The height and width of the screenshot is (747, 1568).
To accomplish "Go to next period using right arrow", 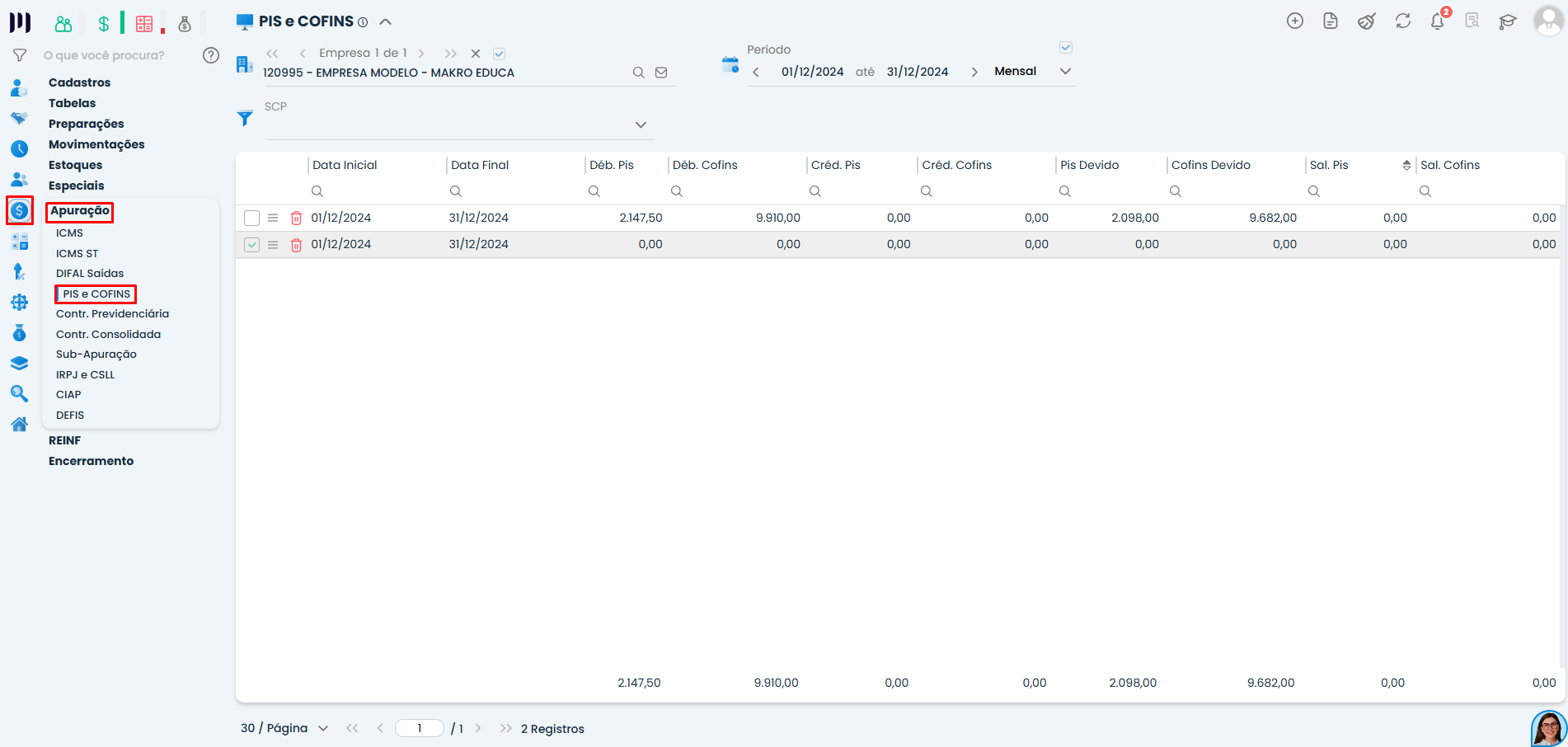I will (x=974, y=73).
